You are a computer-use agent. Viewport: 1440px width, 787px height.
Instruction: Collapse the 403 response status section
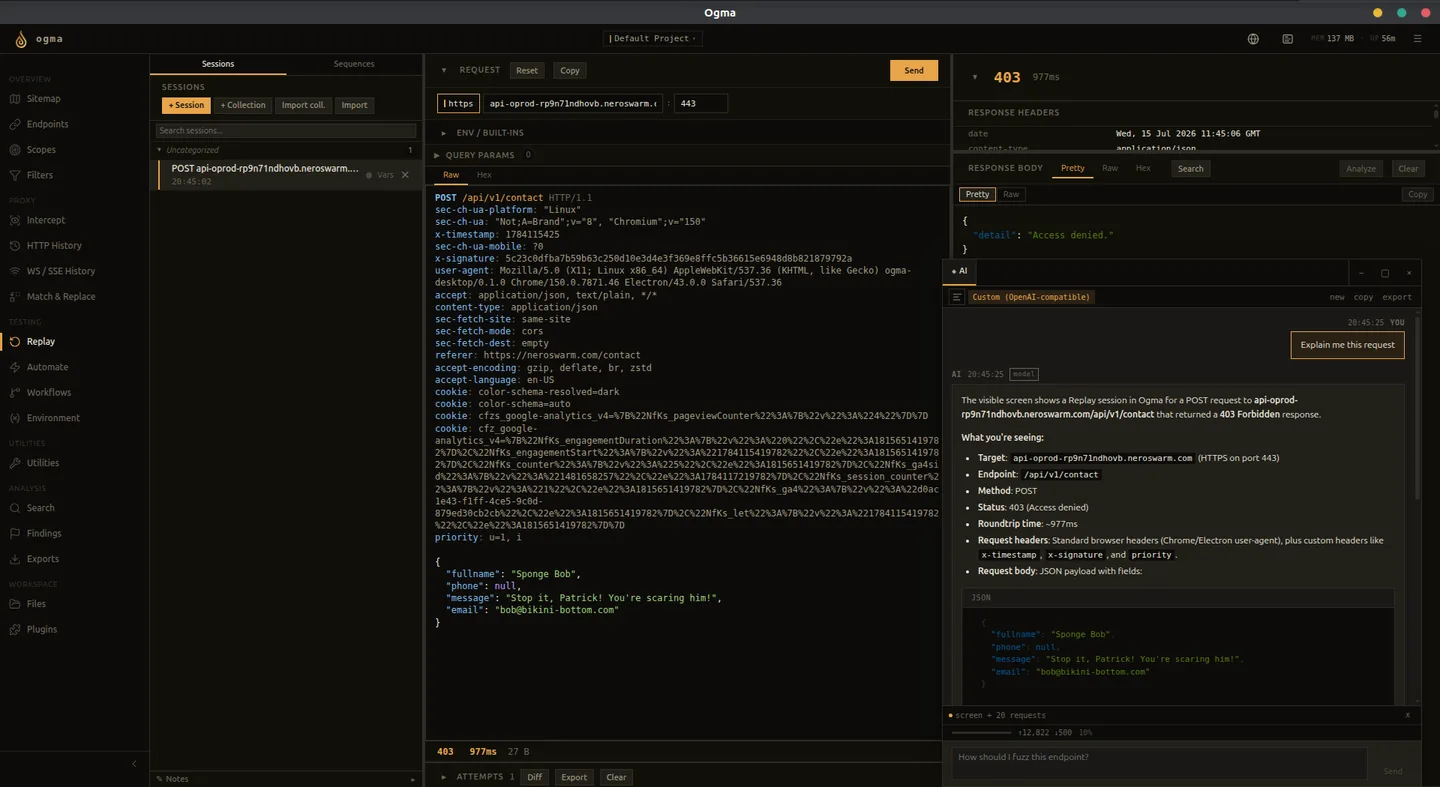(975, 77)
